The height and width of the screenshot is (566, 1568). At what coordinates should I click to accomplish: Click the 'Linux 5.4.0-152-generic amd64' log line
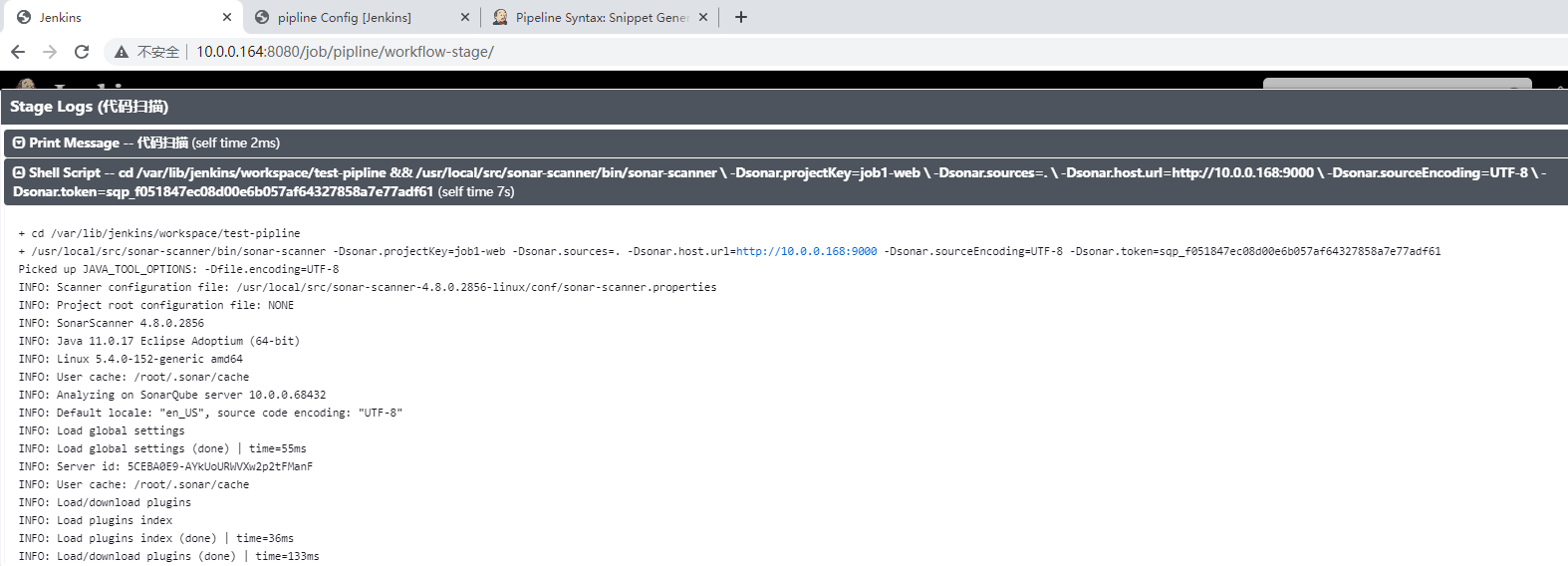(131, 359)
